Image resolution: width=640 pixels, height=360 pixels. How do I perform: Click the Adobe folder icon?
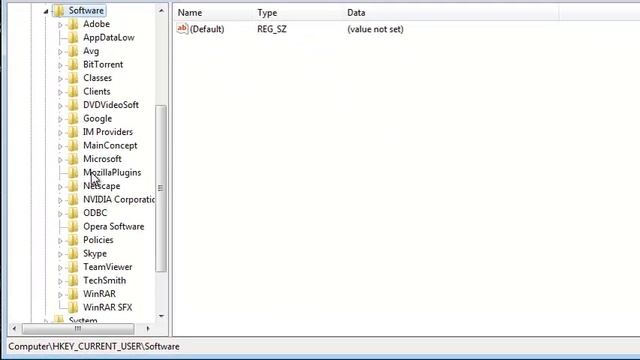point(73,24)
